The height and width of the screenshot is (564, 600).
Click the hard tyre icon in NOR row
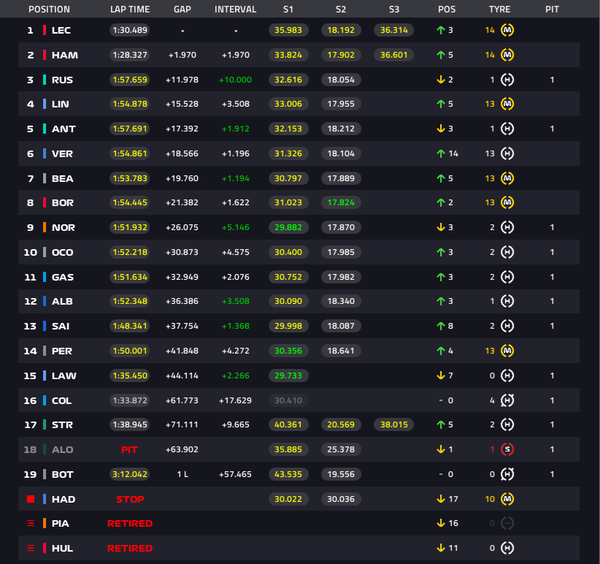click(x=507, y=227)
